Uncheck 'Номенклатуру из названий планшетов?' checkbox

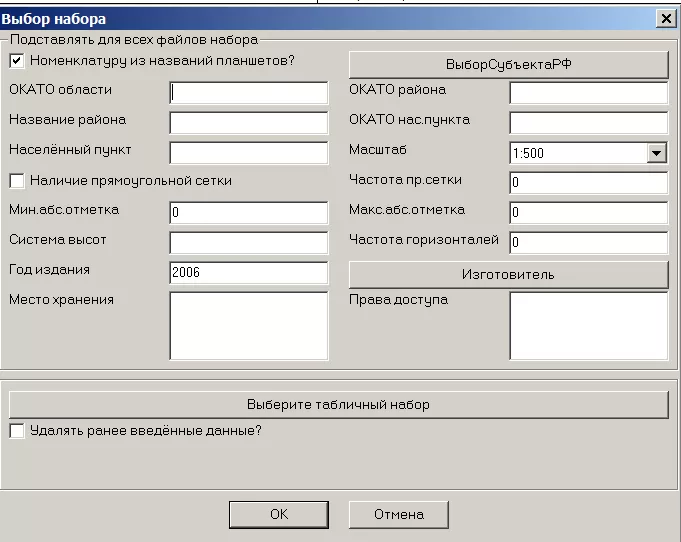(17, 61)
